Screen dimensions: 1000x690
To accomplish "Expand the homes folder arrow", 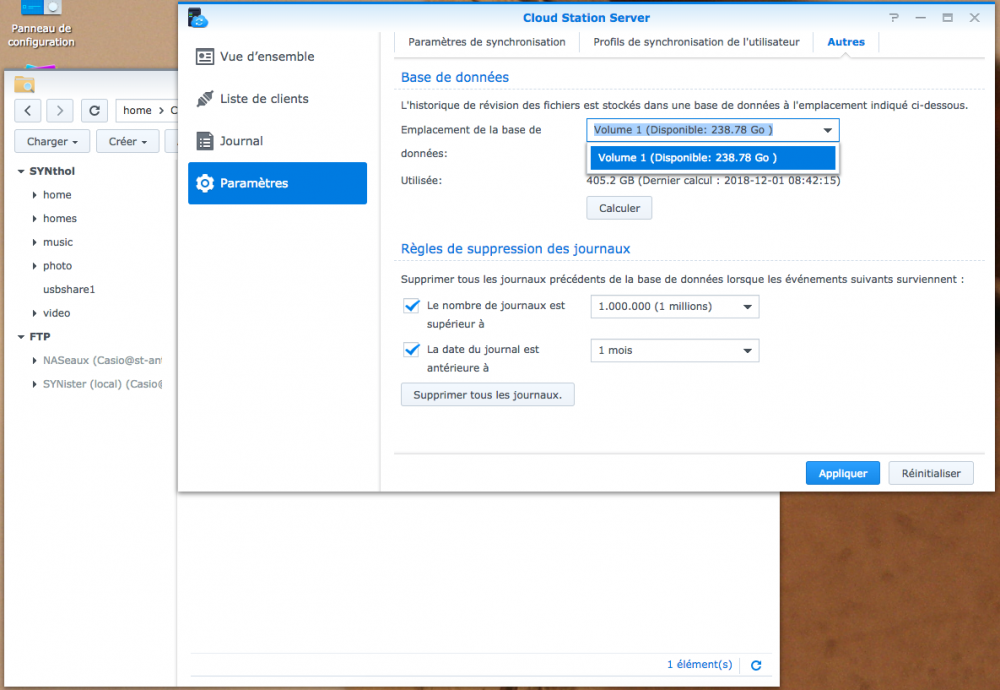I will 34,219.
